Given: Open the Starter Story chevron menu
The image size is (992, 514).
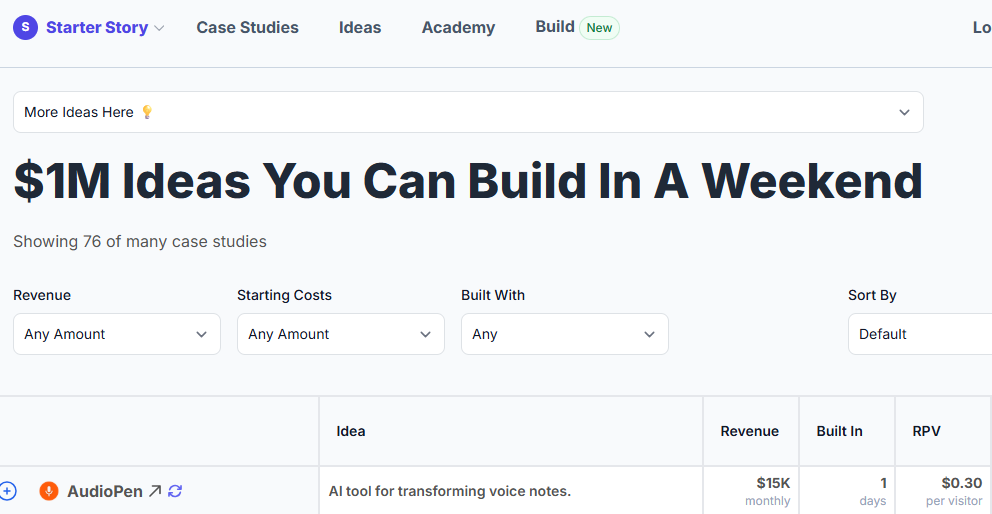Looking at the screenshot, I should tap(159, 28).
